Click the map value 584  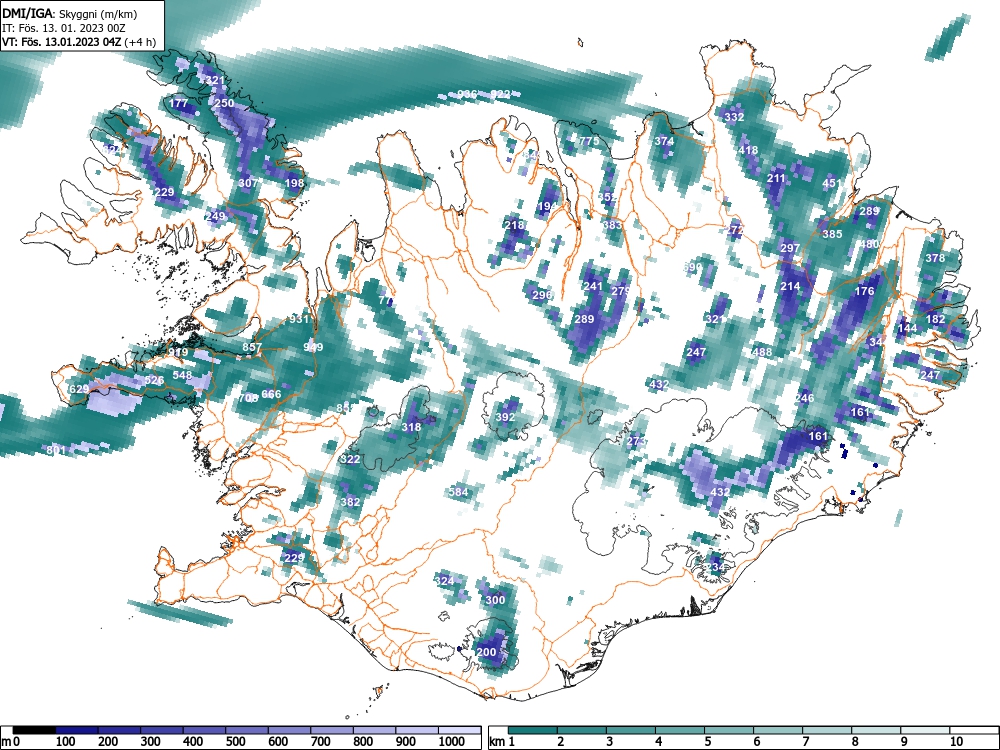point(459,492)
